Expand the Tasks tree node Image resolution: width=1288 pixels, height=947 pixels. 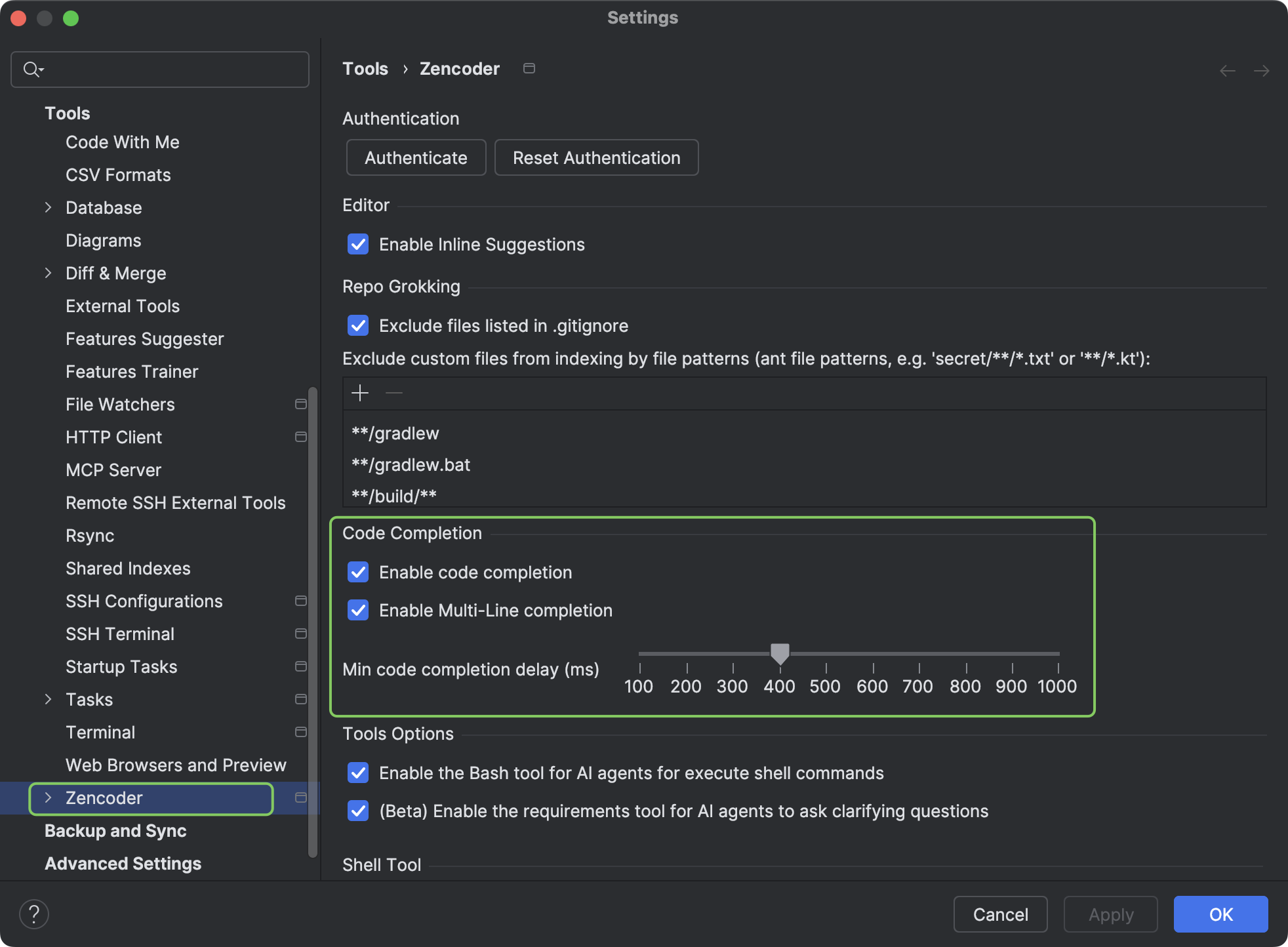coord(49,699)
